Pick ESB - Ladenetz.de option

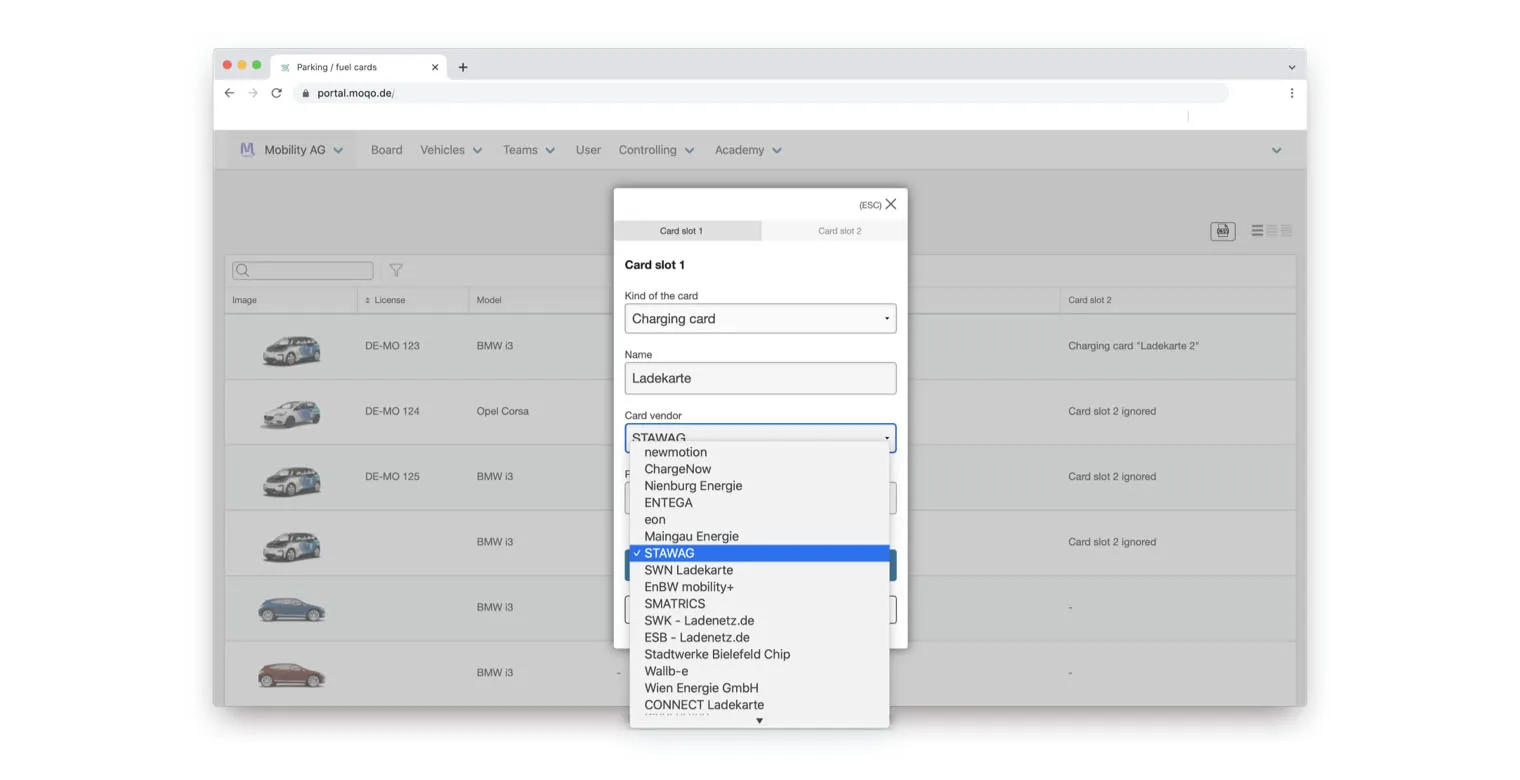[x=759, y=637]
